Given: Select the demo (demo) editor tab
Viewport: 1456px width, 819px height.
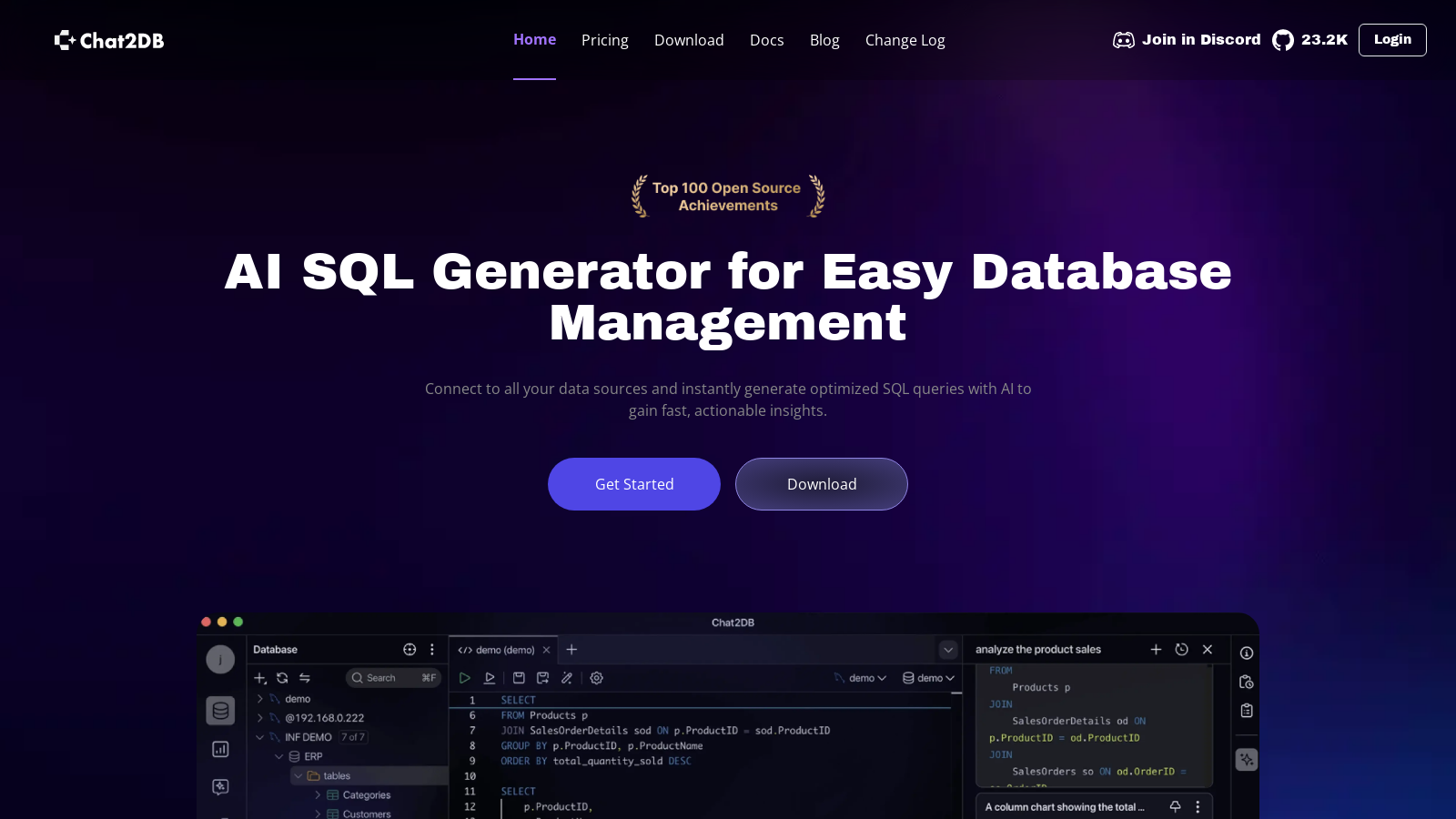Looking at the screenshot, I should coord(497,650).
